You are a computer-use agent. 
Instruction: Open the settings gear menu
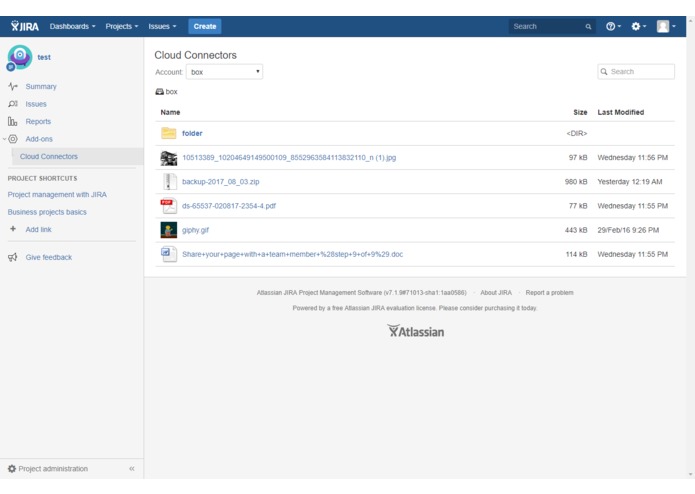coord(638,27)
